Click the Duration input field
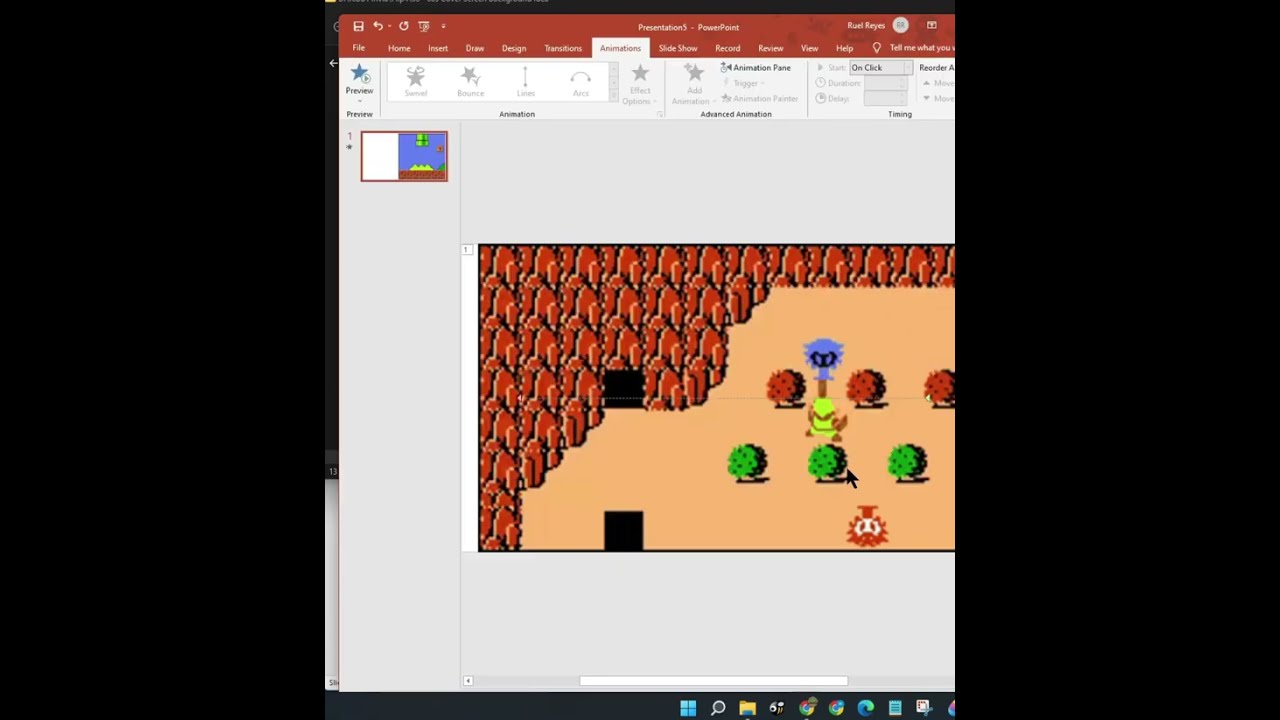The width and height of the screenshot is (1280, 720). pyautogui.click(x=886, y=83)
